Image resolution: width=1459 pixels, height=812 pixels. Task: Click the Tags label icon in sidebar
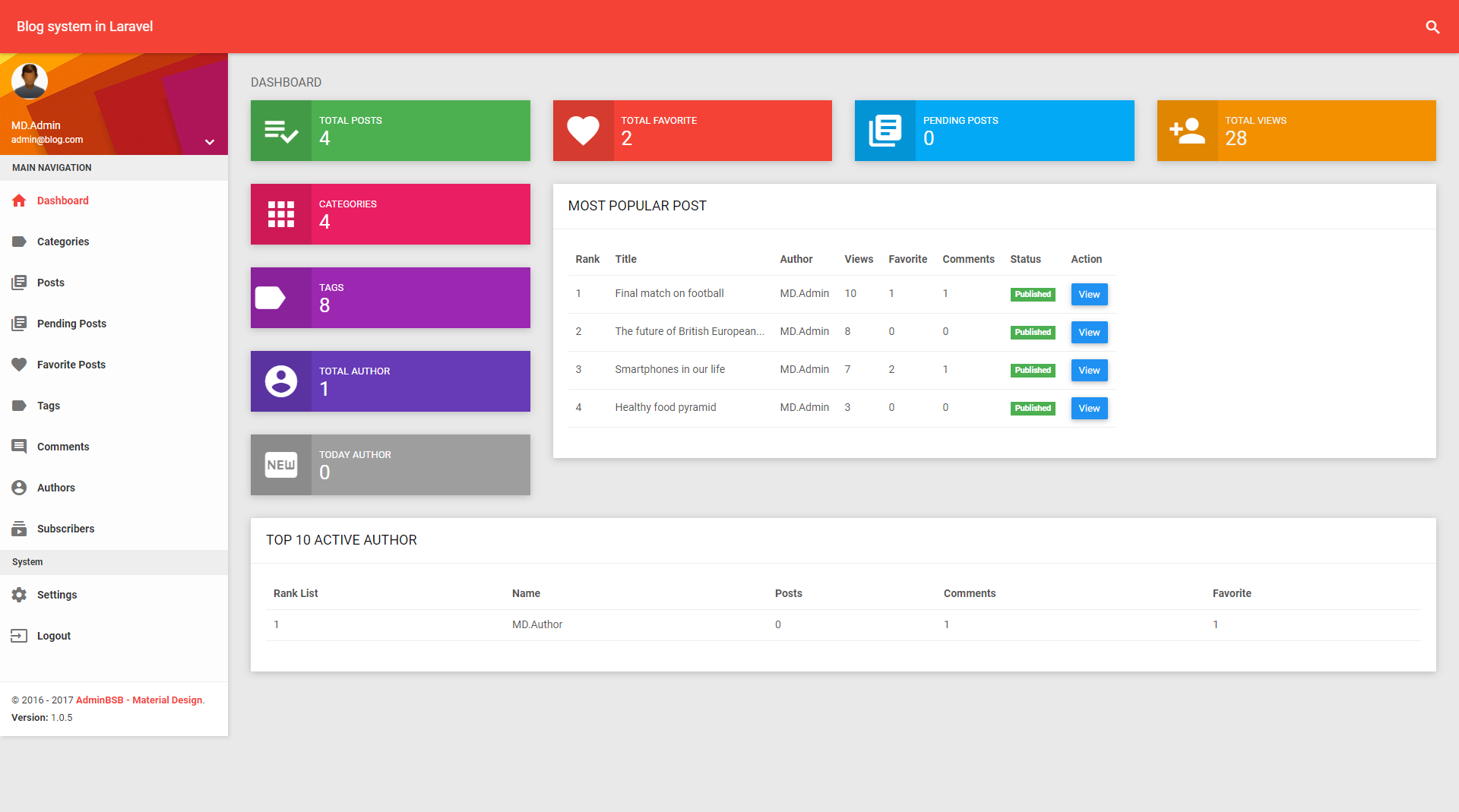point(19,406)
